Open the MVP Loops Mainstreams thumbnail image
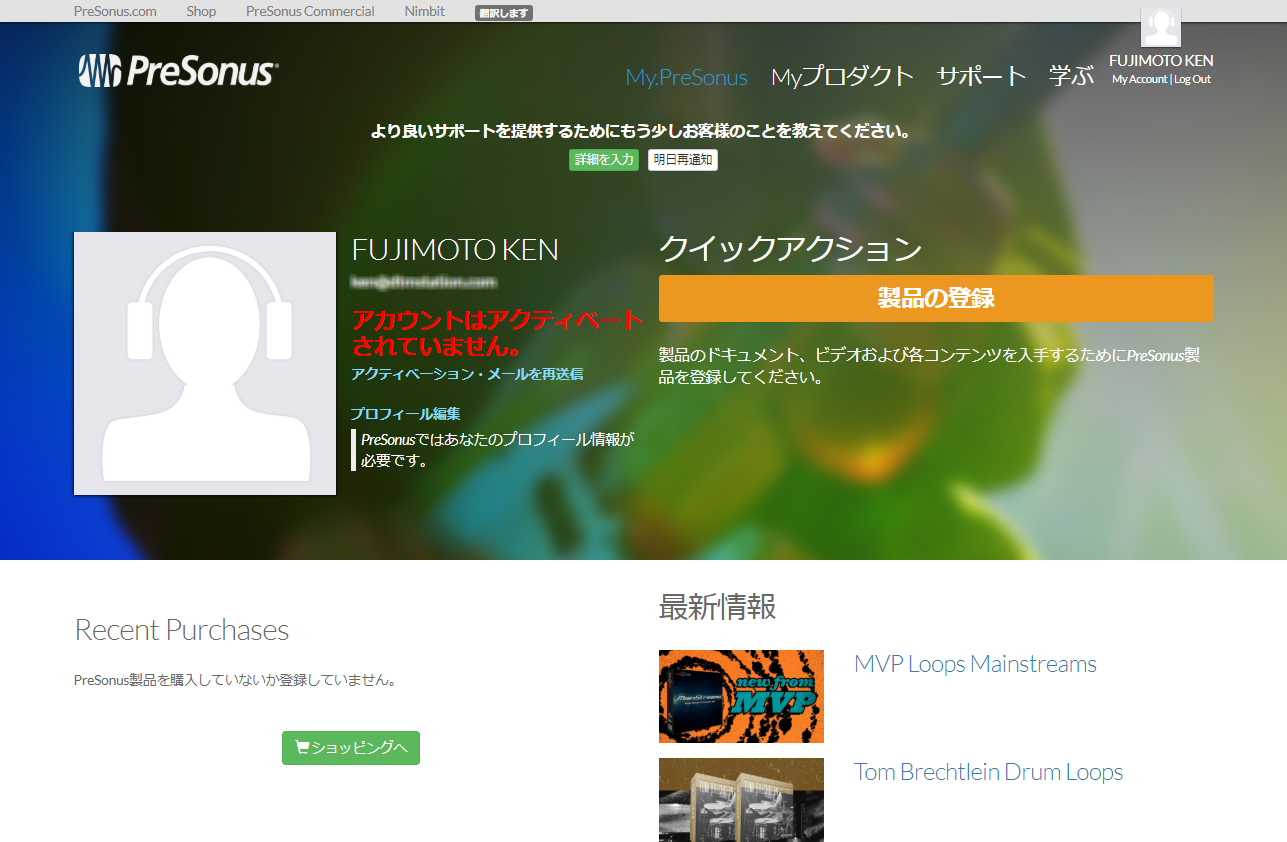The width and height of the screenshot is (1287, 842). click(x=741, y=696)
